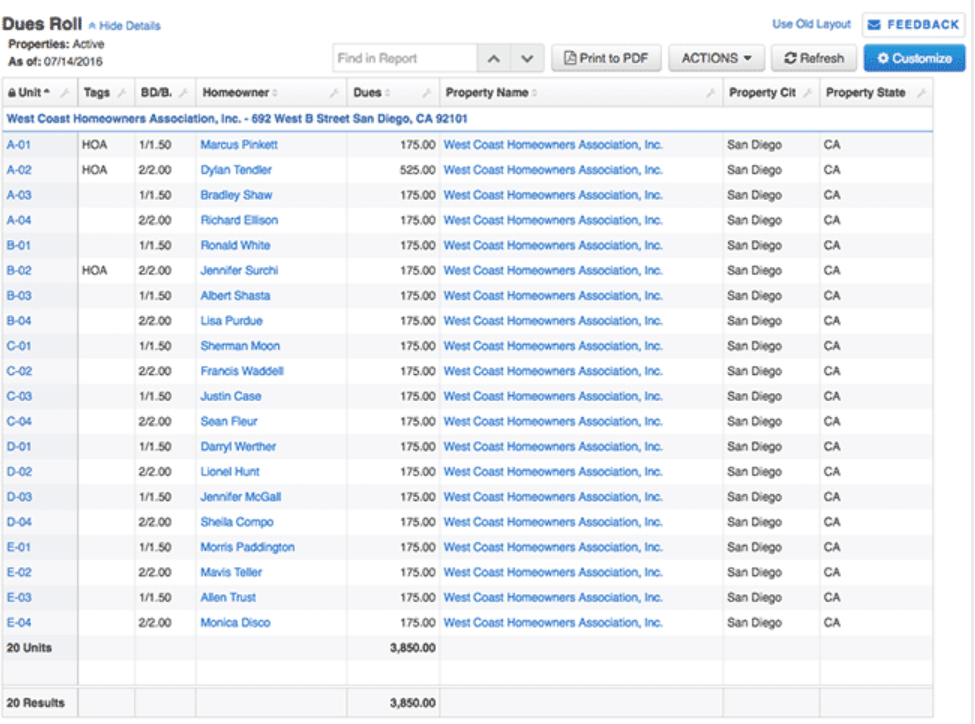Click the next match down-arrow in search
975x724 pixels.
click(x=528, y=59)
